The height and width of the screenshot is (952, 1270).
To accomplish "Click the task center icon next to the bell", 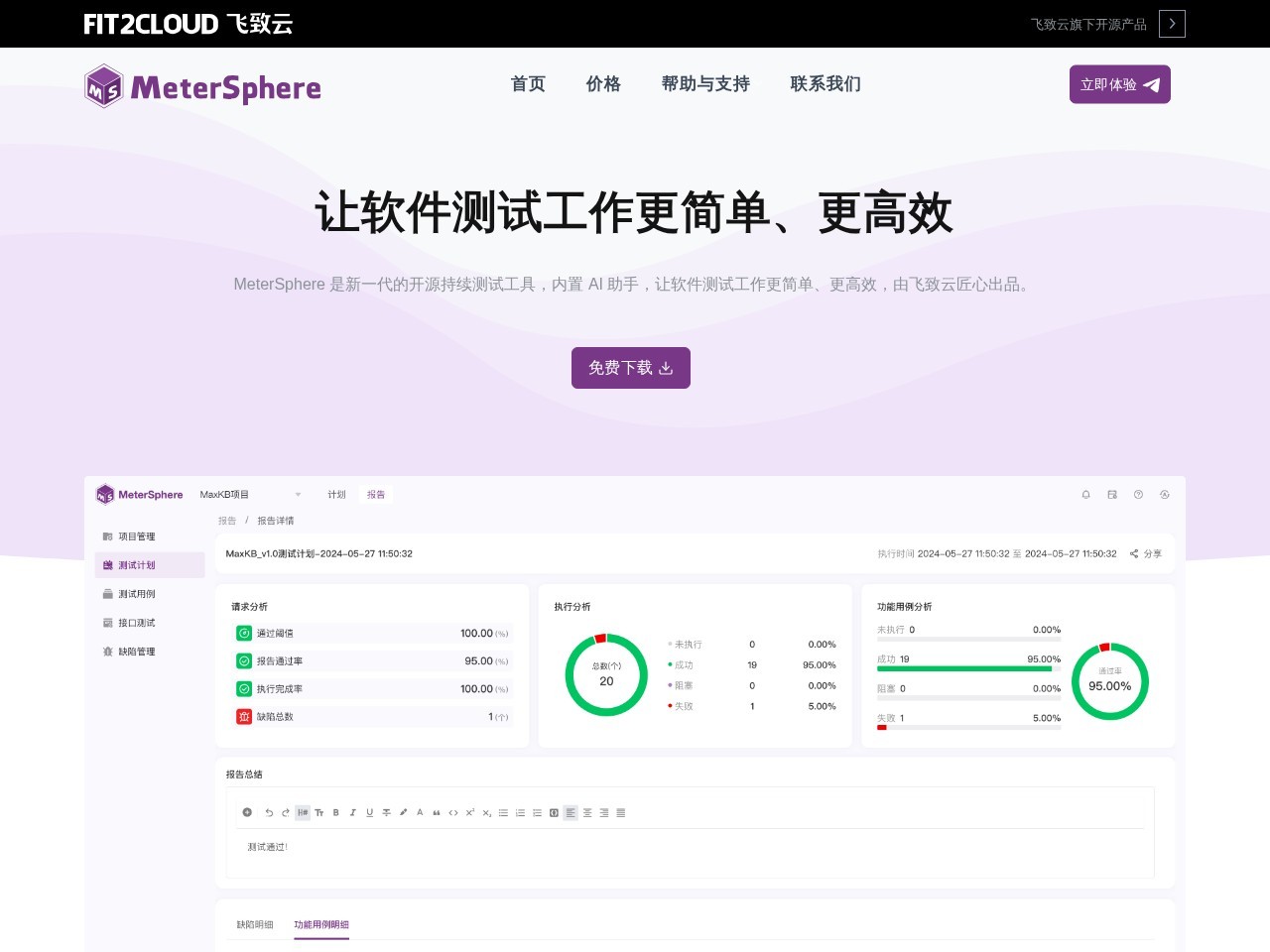I will point(1112,494).
